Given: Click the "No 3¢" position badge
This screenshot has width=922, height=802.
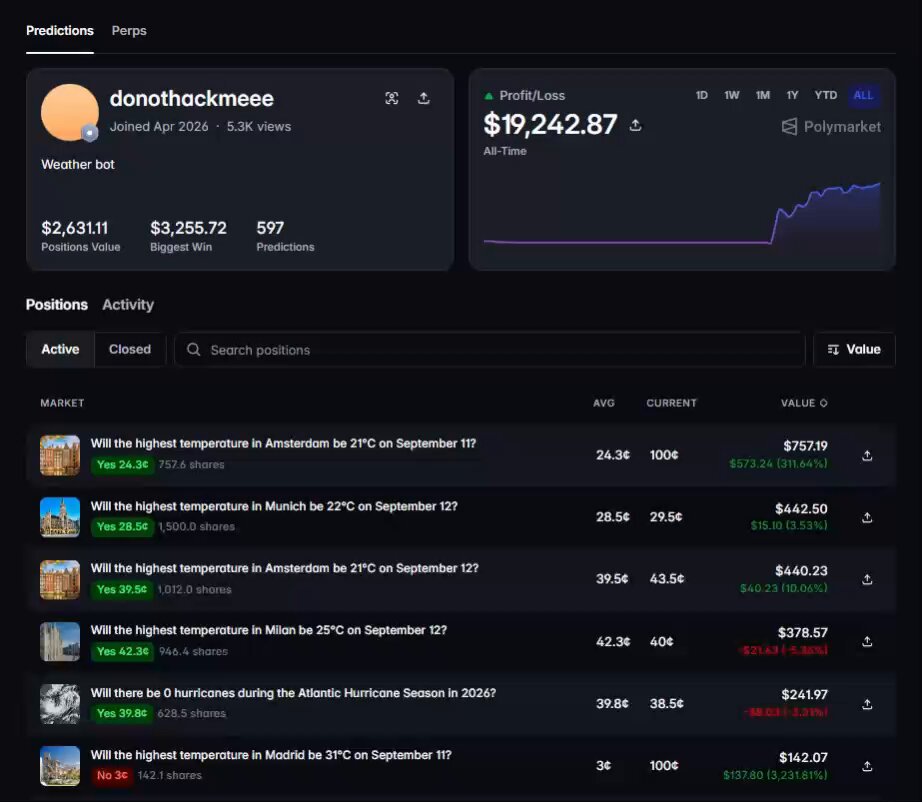Looking at the screenshot, I should click(x=112, y=776).
